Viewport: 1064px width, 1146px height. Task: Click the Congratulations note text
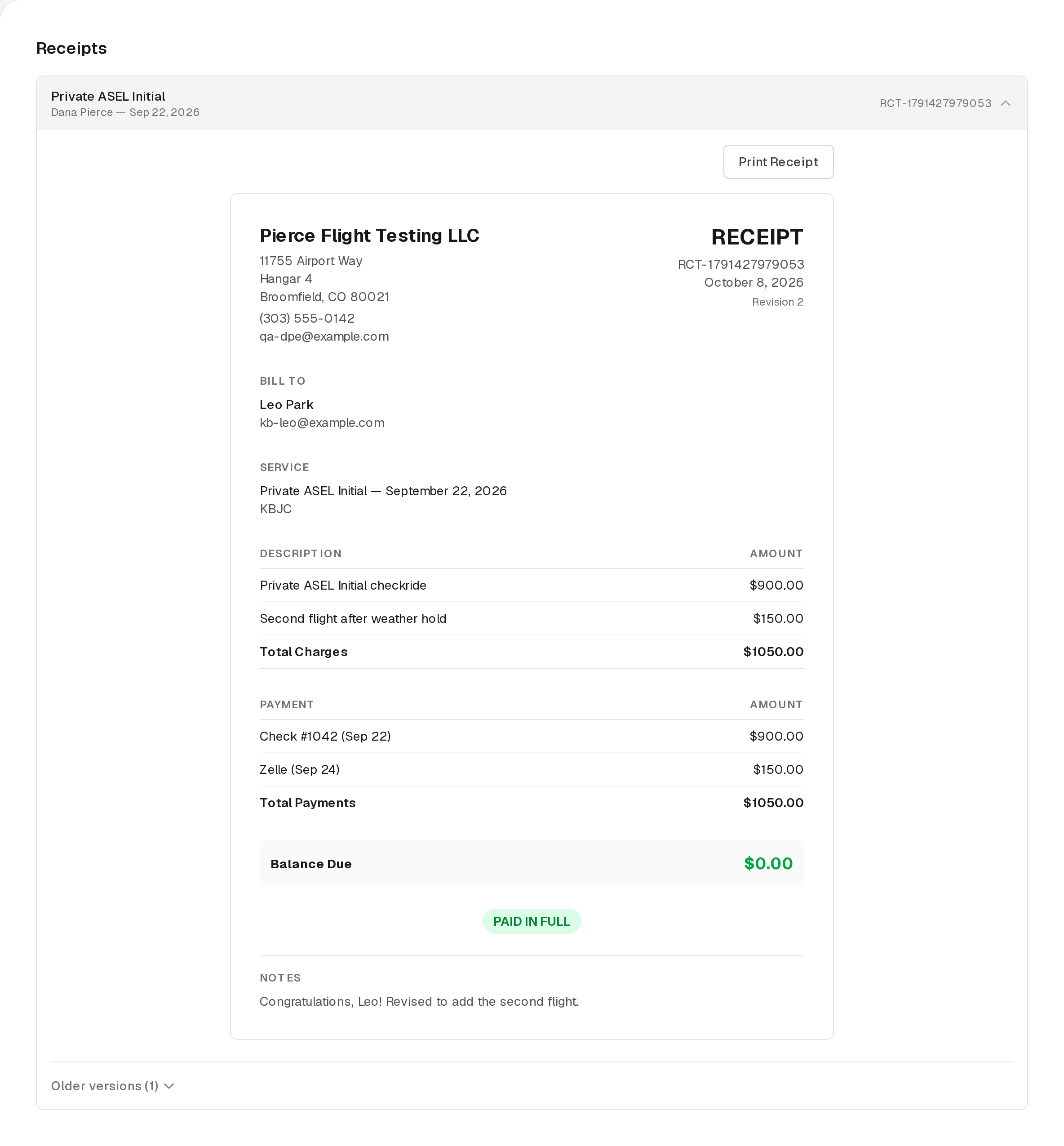pos(419,1001)
